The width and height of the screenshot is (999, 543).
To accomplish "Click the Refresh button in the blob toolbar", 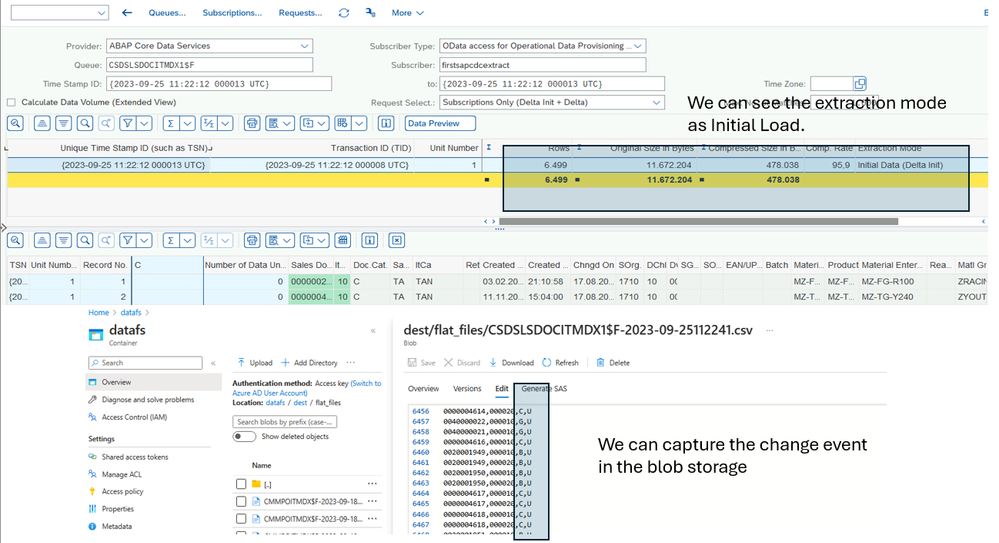I will tap(560, 363).
